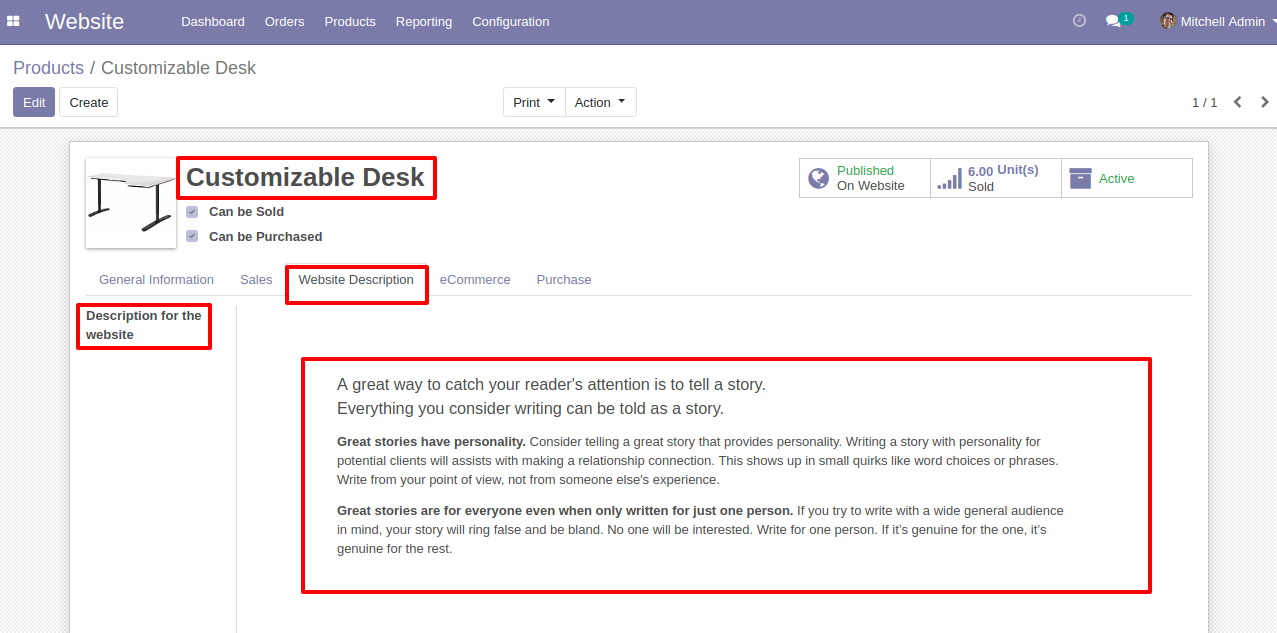Open the Reporting menu

tap(424, 21)
